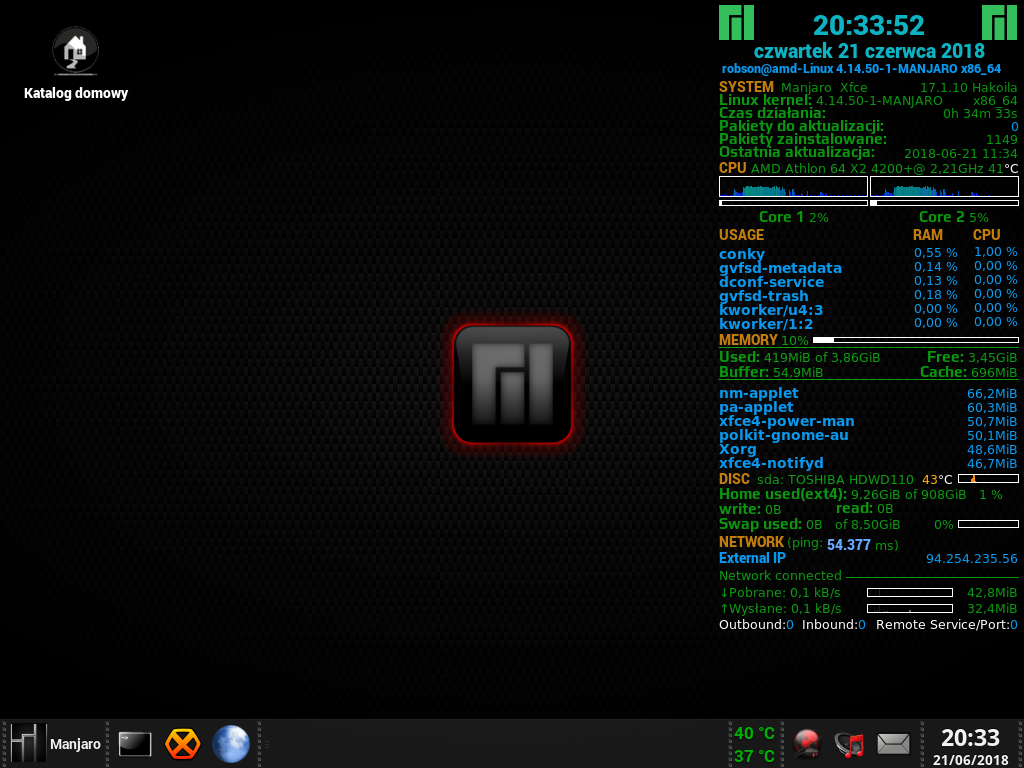Click the polkit-gnome-au memory entry

coord(868,435)
